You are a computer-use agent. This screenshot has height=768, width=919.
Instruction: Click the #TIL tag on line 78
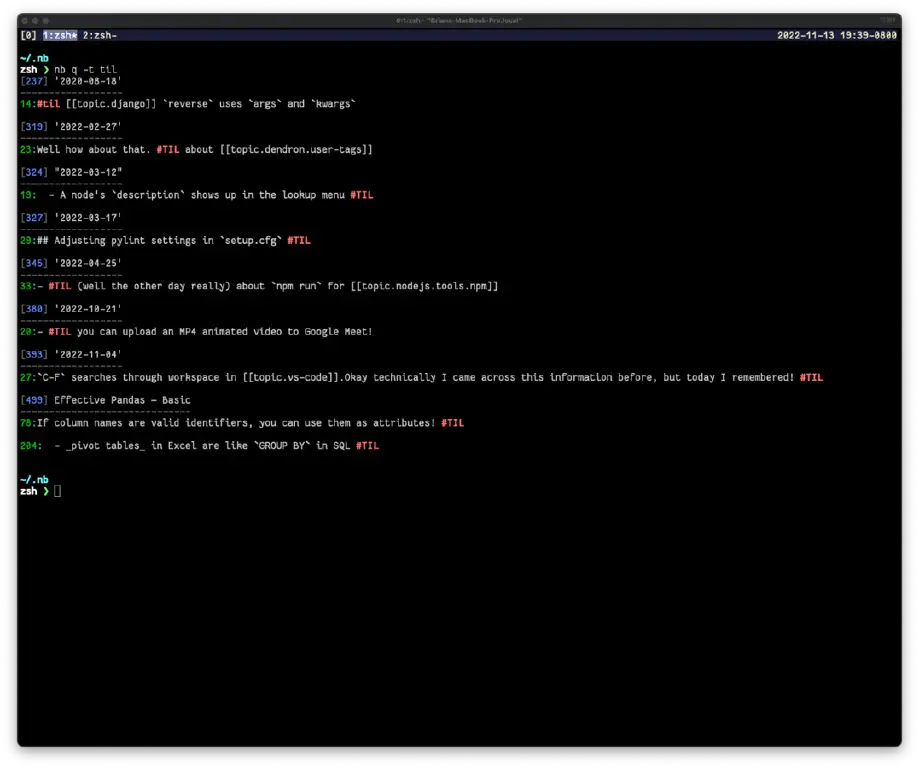point(452,423)
